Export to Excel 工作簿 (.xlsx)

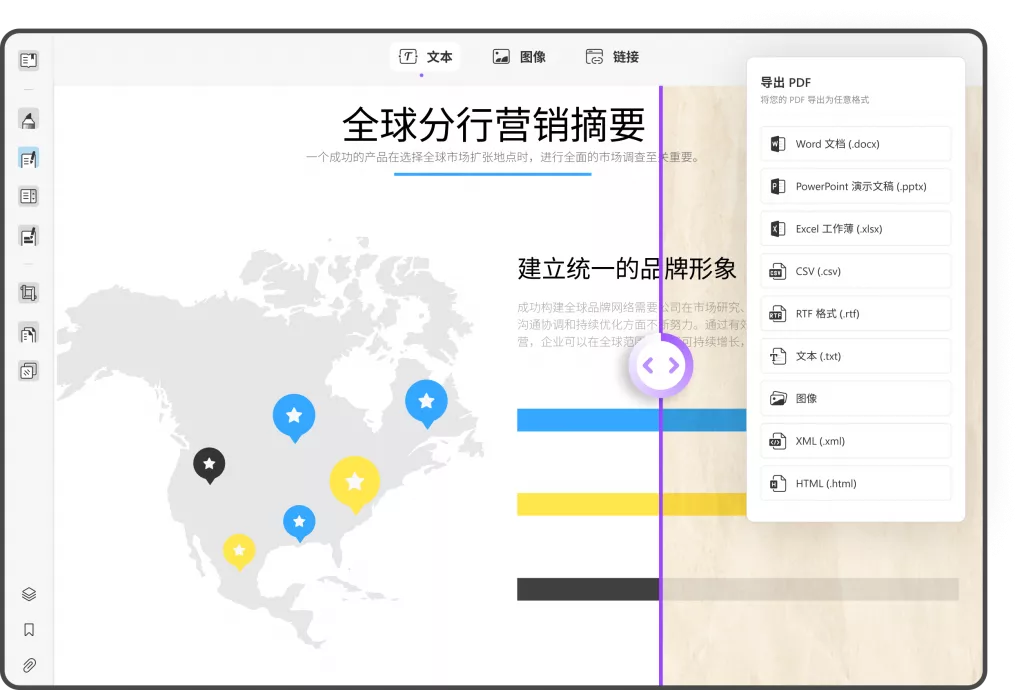855,229
